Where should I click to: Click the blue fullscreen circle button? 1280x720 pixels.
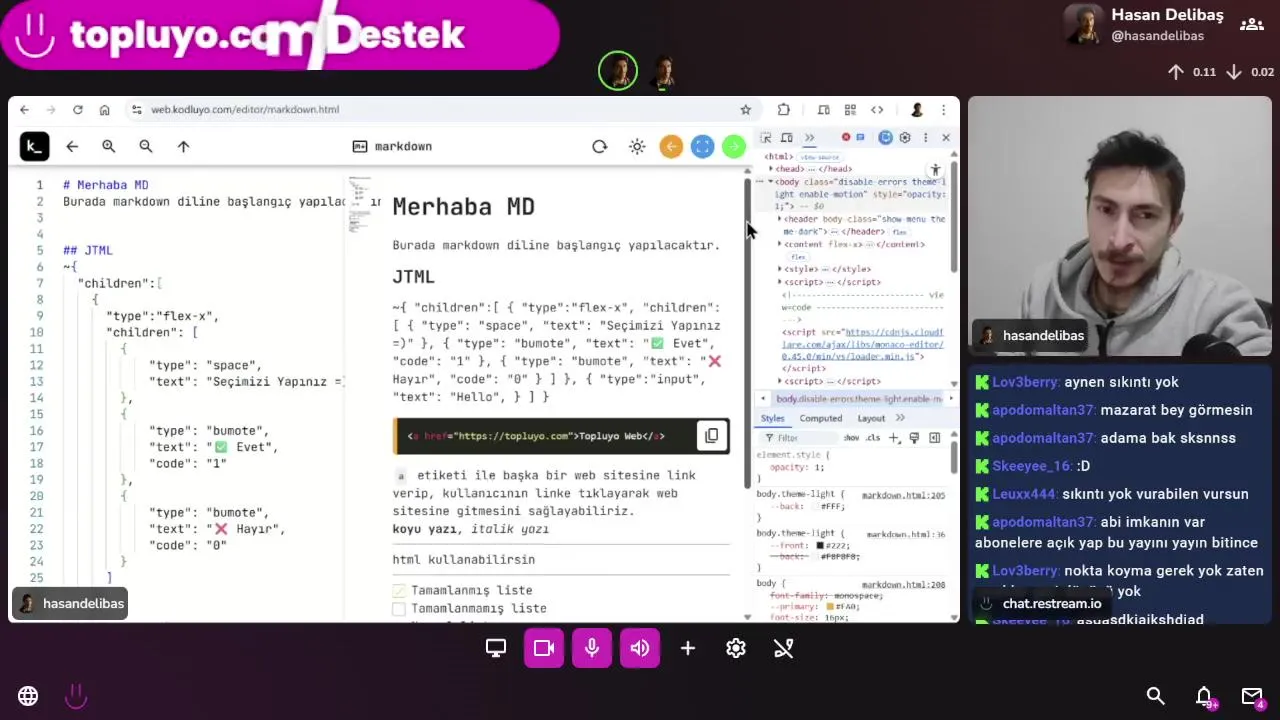click(x=703, y=147)
